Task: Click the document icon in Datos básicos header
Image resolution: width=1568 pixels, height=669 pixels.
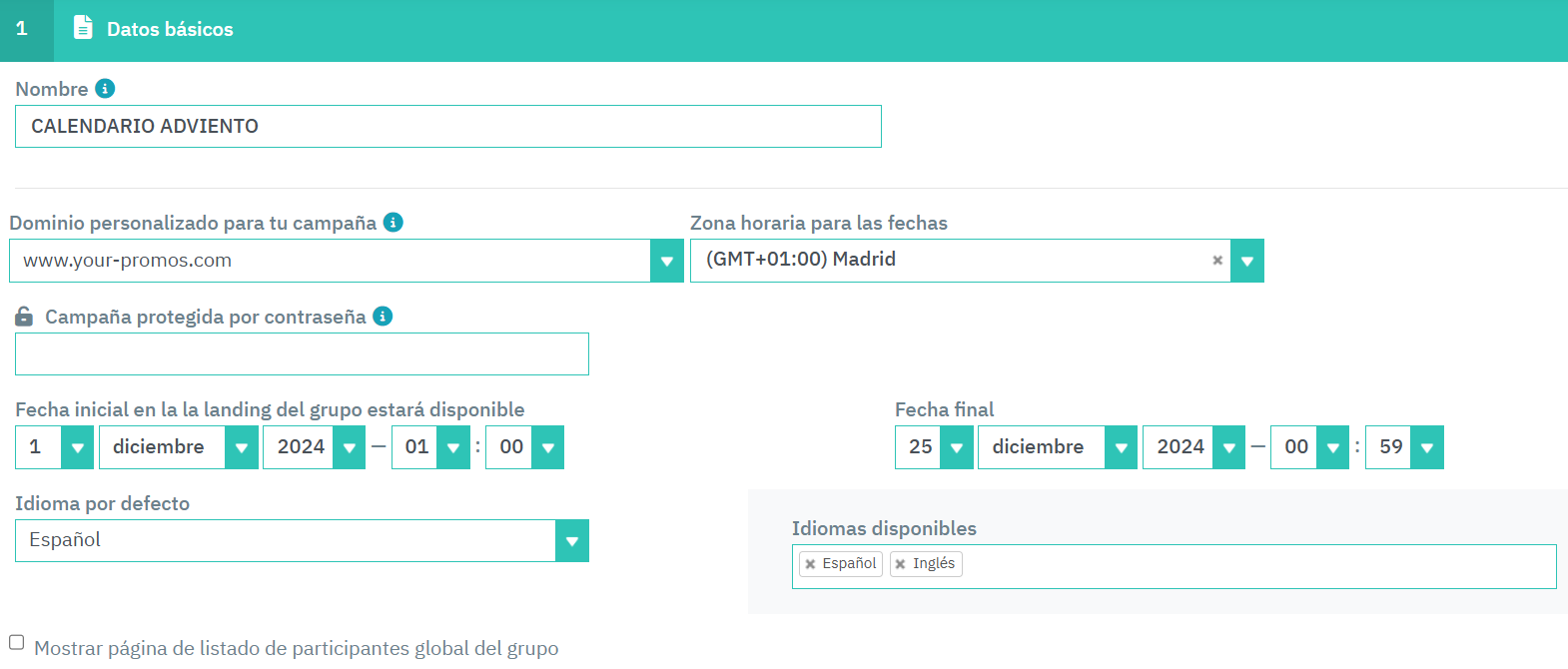Action: point(84,29)
